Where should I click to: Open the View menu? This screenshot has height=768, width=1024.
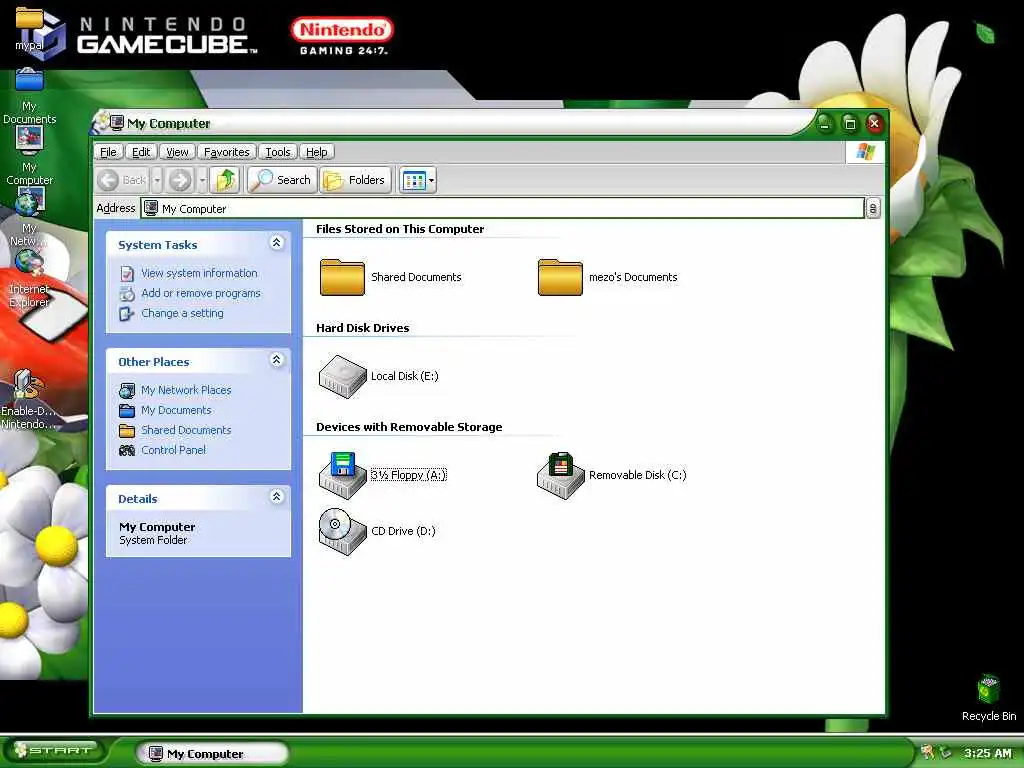177,152
